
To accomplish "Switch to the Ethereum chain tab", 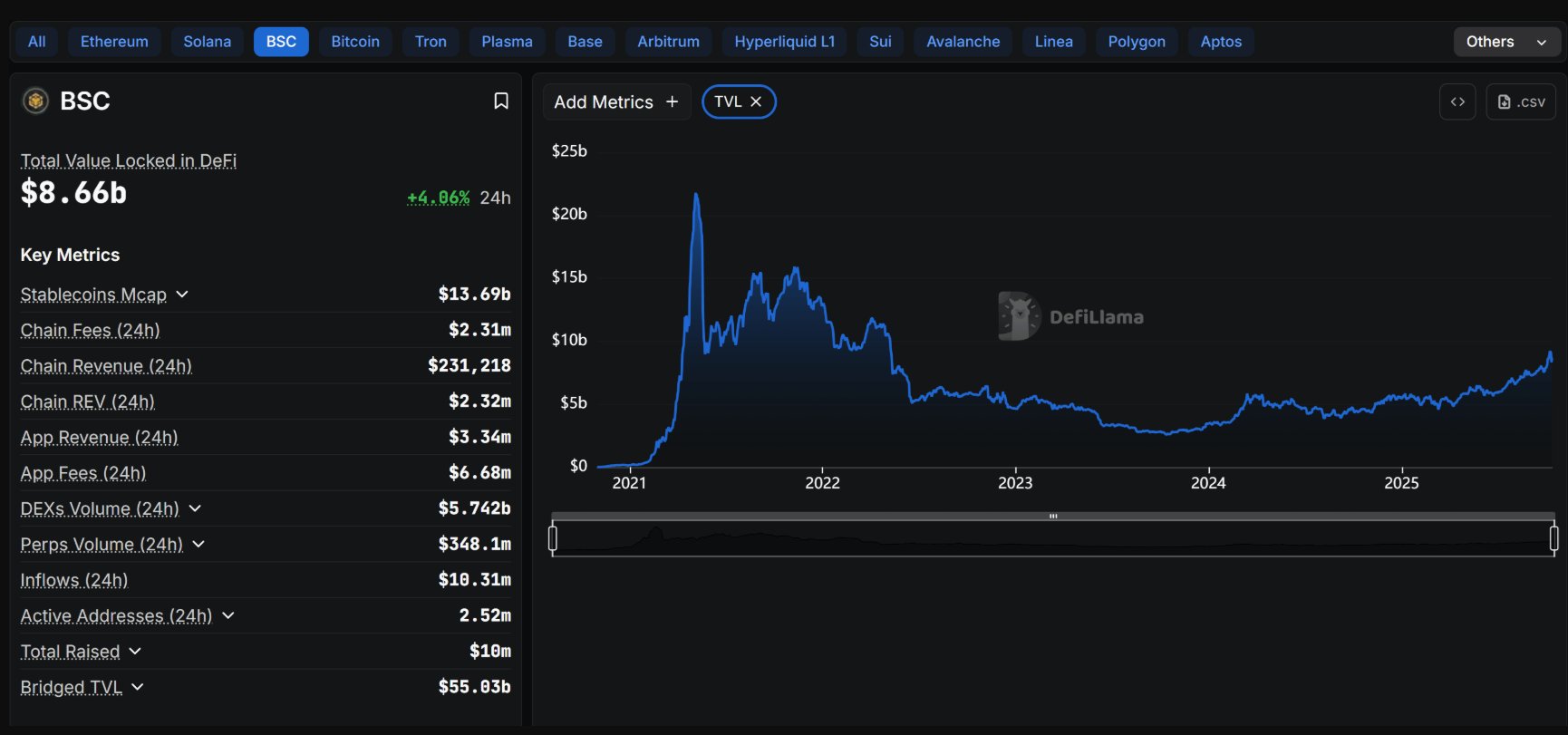I will (x=114, y=42).
